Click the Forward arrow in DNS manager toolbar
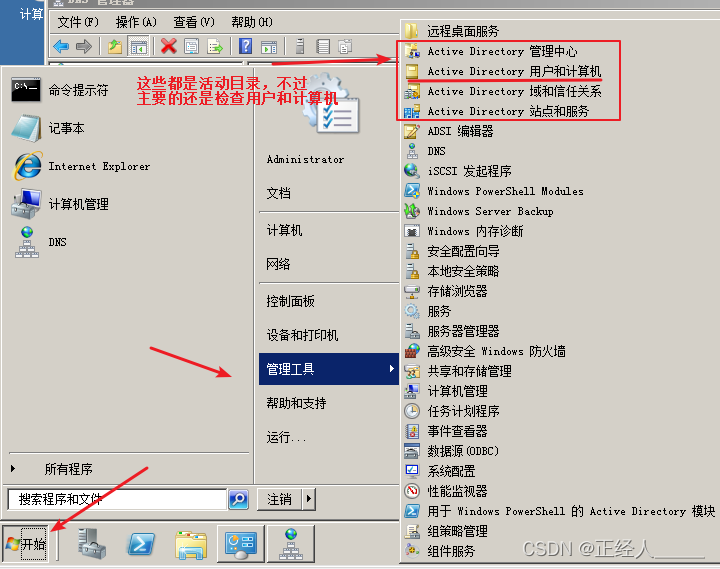This screenshot has width=720, height=569. [x=84, y=46]
